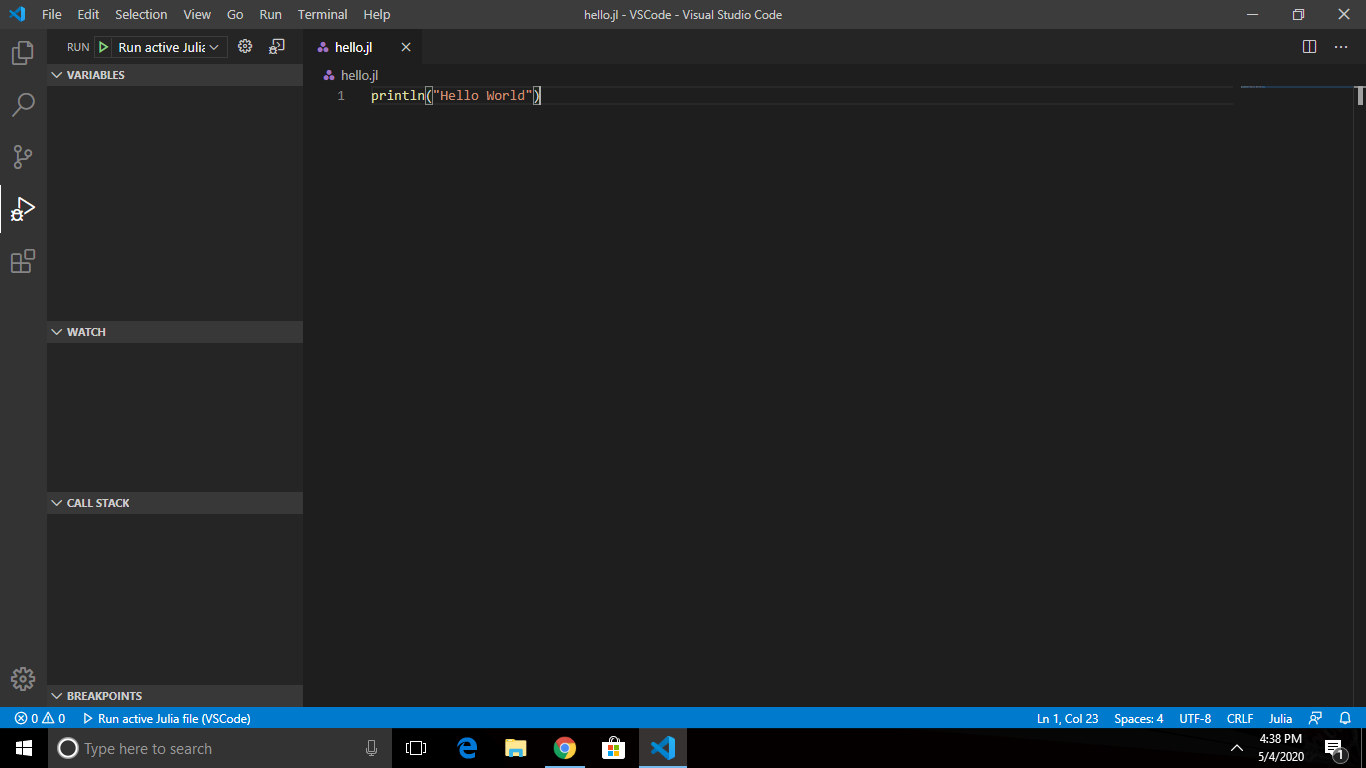Click the Windows taskbar search box

[220, 748]
